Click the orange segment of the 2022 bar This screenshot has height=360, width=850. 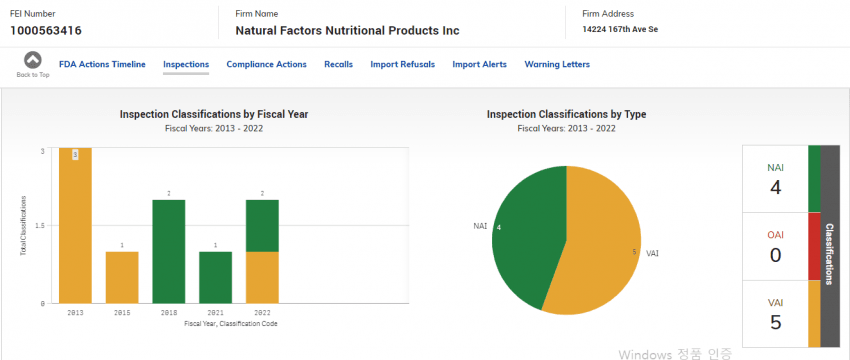[262, 277]
